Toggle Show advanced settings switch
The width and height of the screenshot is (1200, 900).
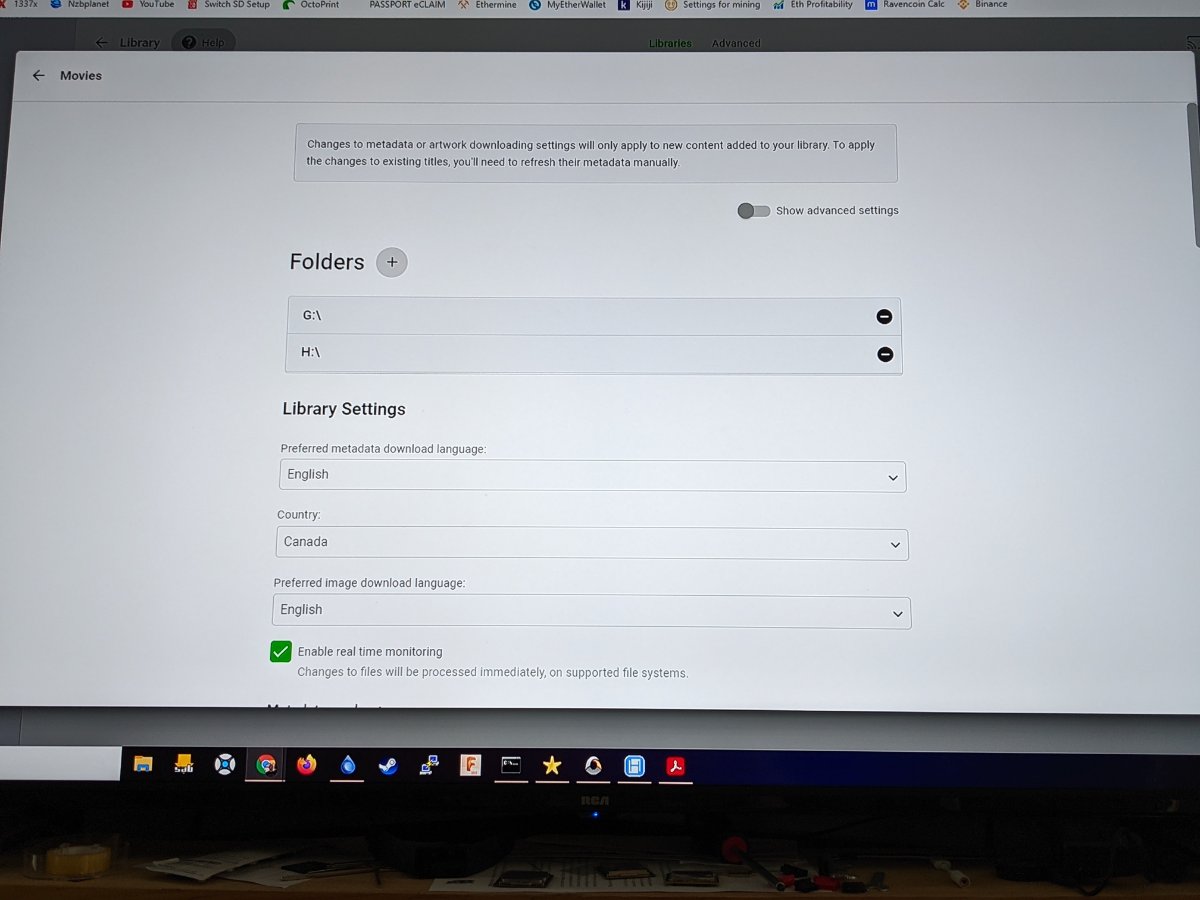(753, 211)
